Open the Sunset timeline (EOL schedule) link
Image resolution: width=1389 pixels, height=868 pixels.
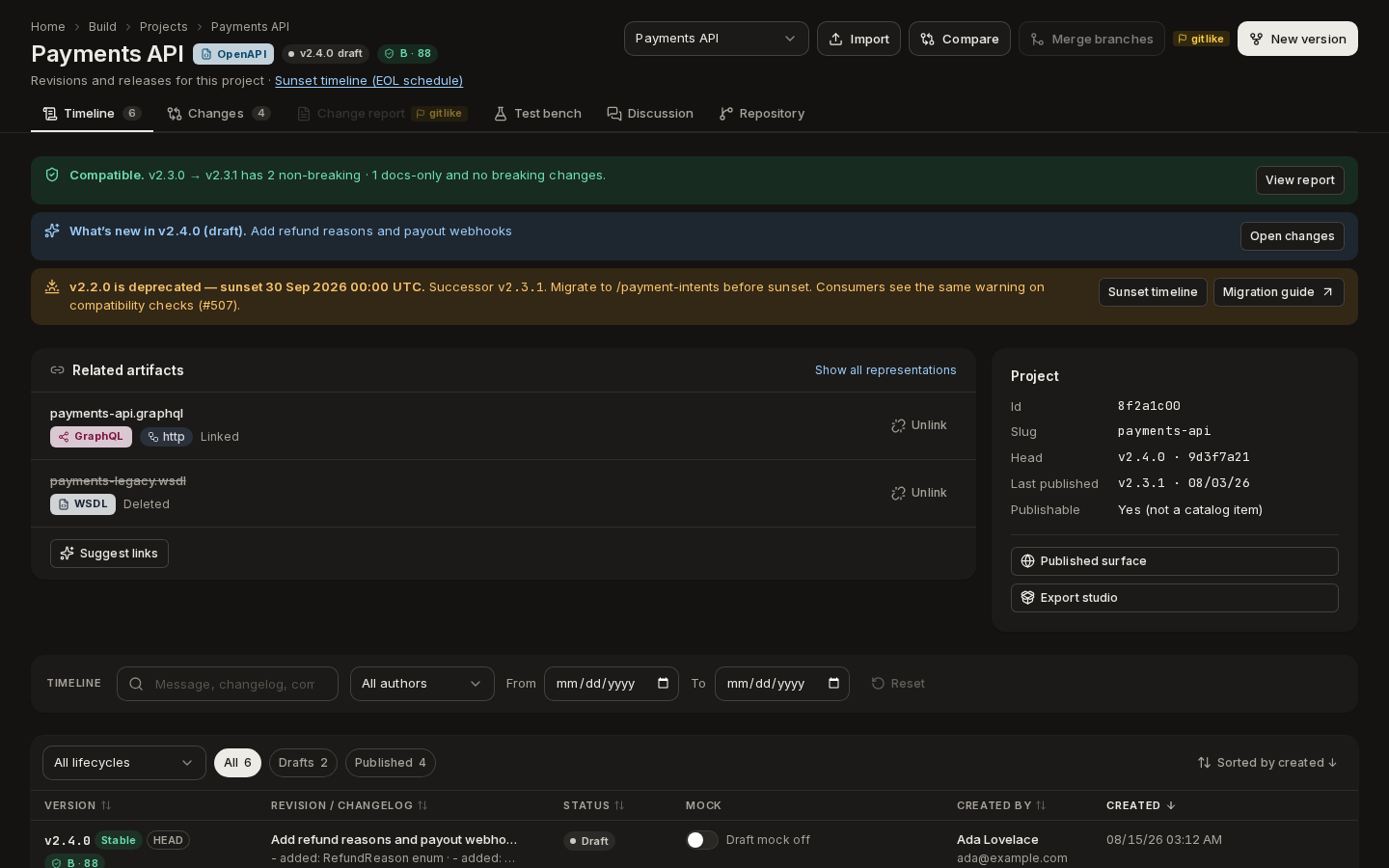pyautogui.click(x=368, y=81)
